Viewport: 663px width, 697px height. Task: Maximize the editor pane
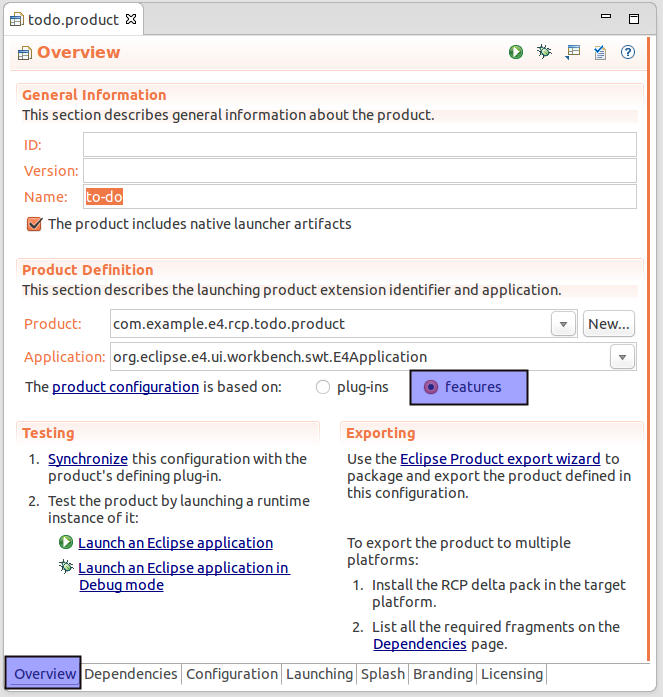tap(633, 19)
